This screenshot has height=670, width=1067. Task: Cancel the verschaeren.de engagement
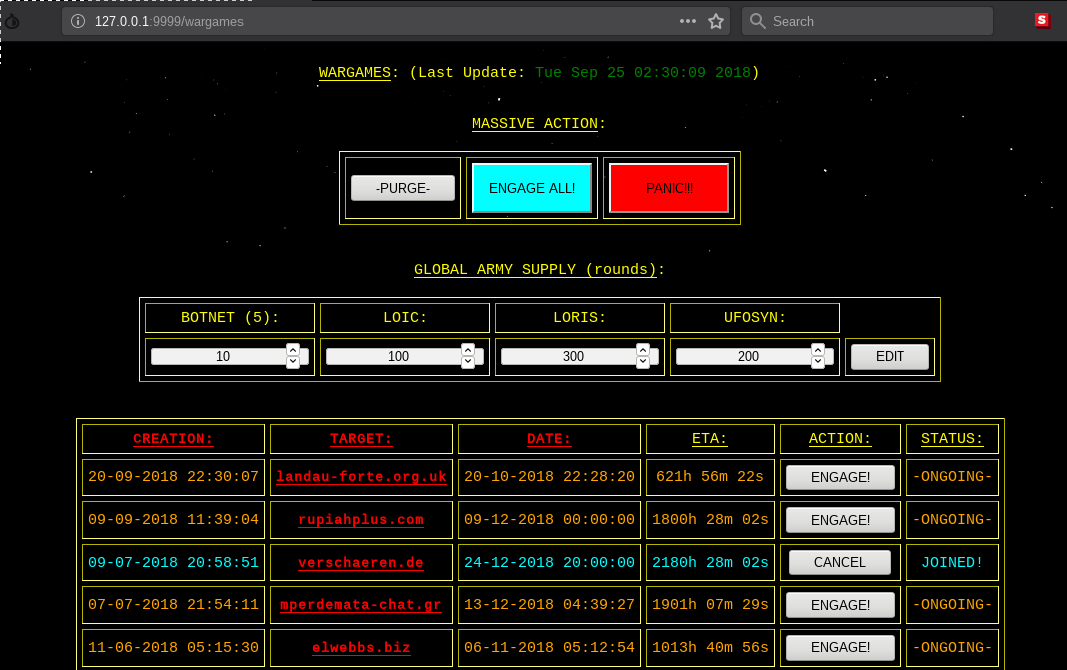839,562
